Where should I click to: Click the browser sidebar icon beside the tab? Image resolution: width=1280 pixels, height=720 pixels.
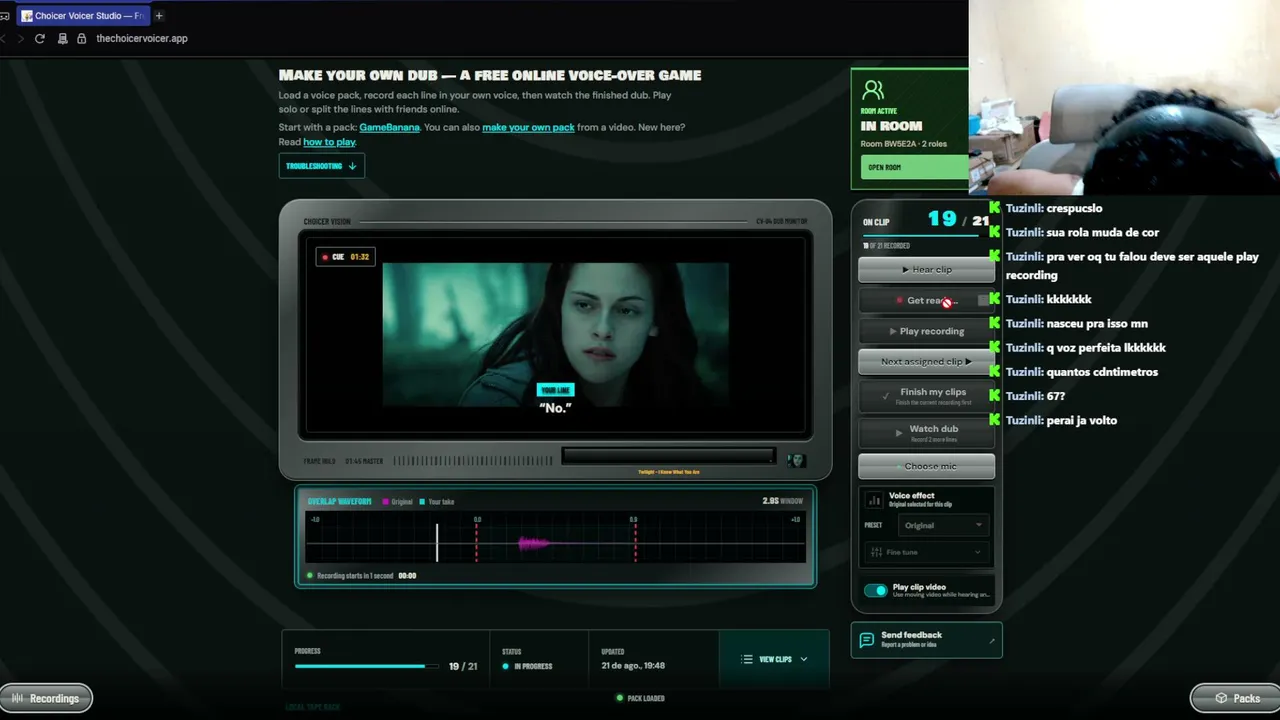pyautogui.click(x=4, y=15)
